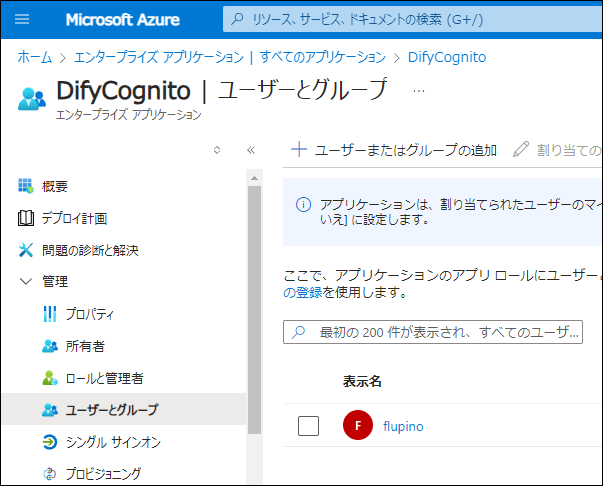The height and width of the screenshot is (486, 603).
Task: Click the 問題の診断と解決 wrench icon
Action: (x=26, y=250)
